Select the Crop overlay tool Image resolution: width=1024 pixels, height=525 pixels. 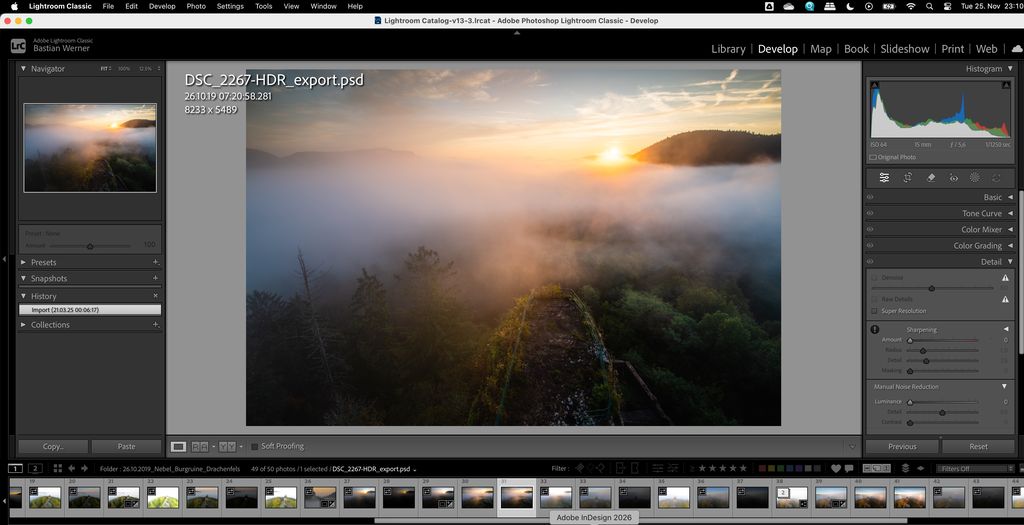(907, 177)
